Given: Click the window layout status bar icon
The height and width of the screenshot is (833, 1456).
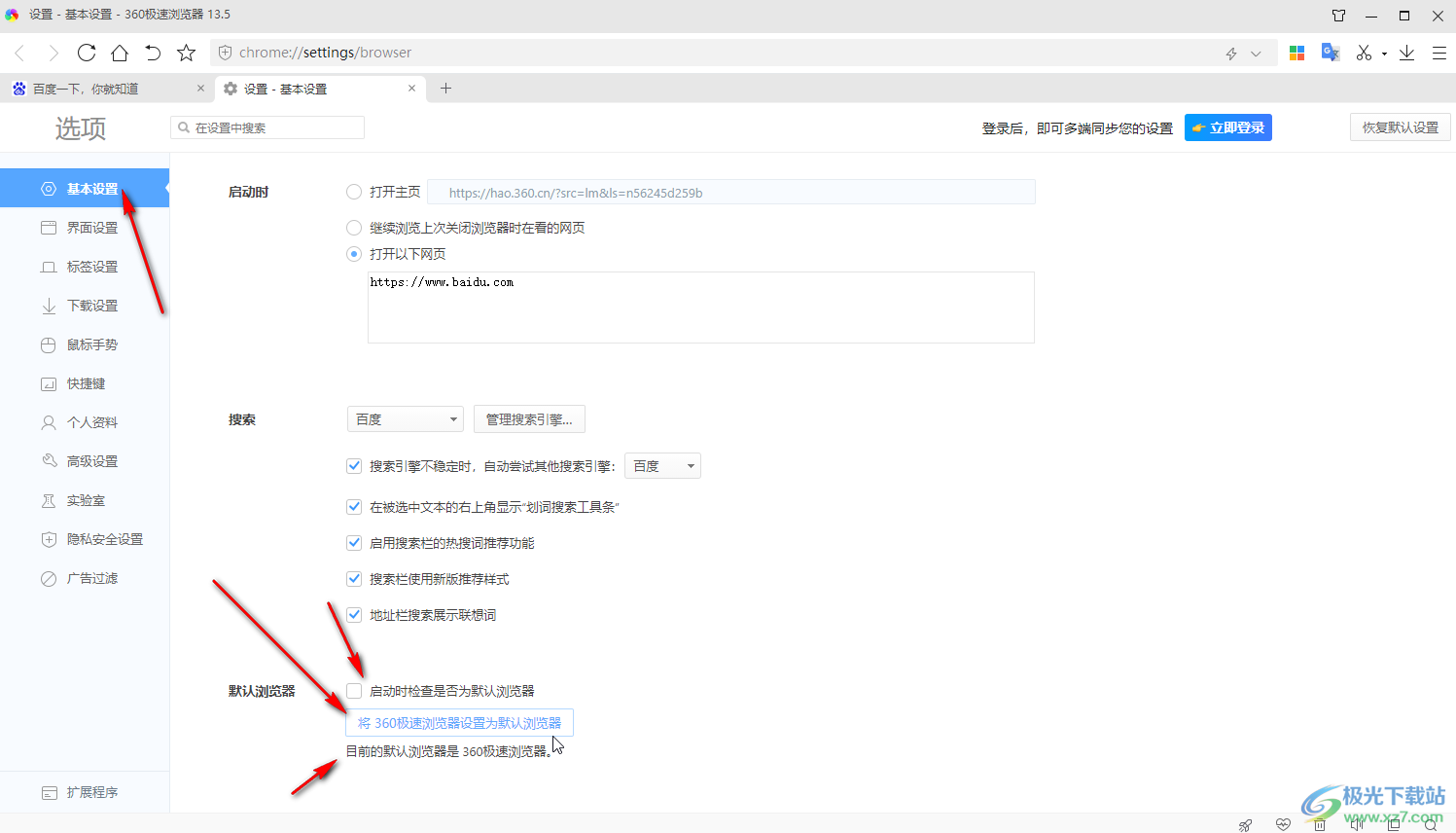Looking at the screenshot, I should 1394,824.
